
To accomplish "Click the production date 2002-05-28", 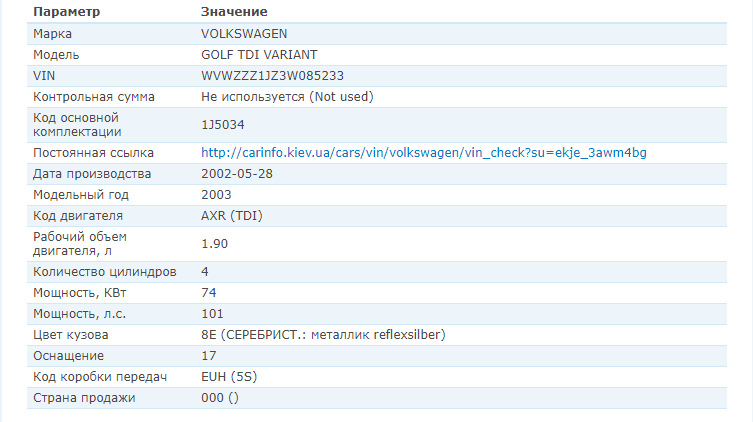I will pyautogui.click(x=236, y=174).
